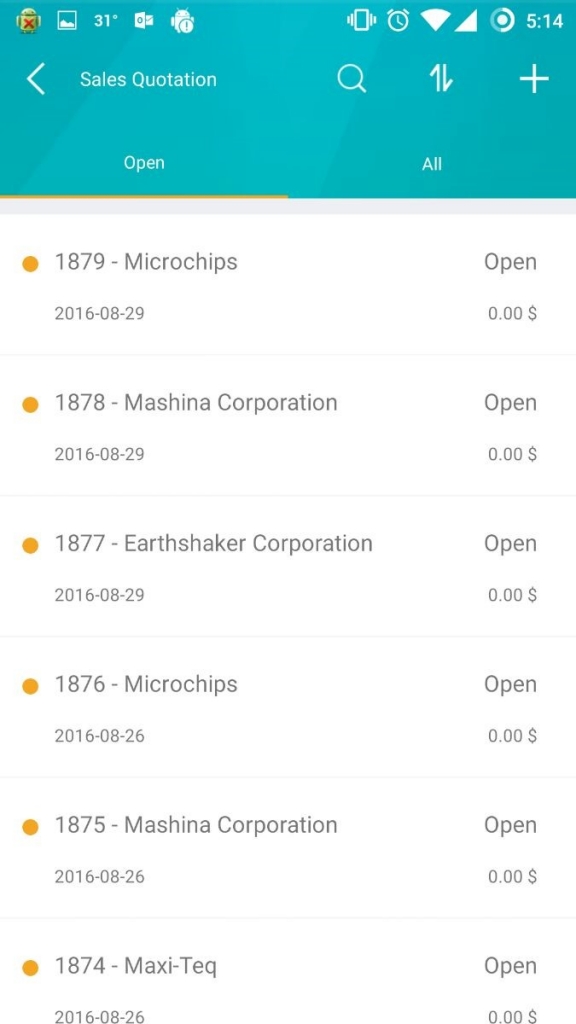Tap the alarm clock status icon
The image size is (576, 1024).
(x=398, y=21)
